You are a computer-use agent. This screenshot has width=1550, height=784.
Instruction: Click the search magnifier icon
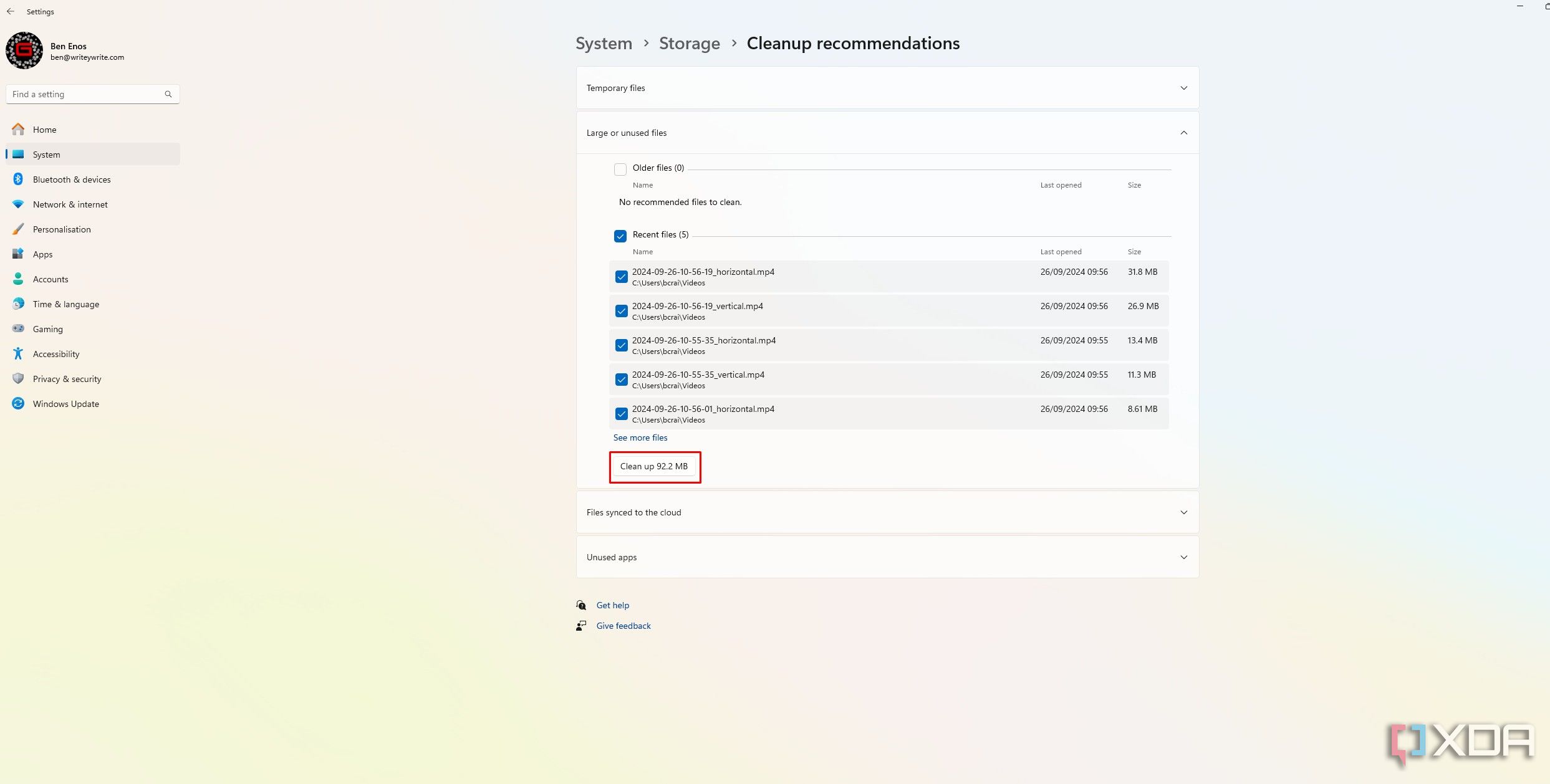coord(168,94)
